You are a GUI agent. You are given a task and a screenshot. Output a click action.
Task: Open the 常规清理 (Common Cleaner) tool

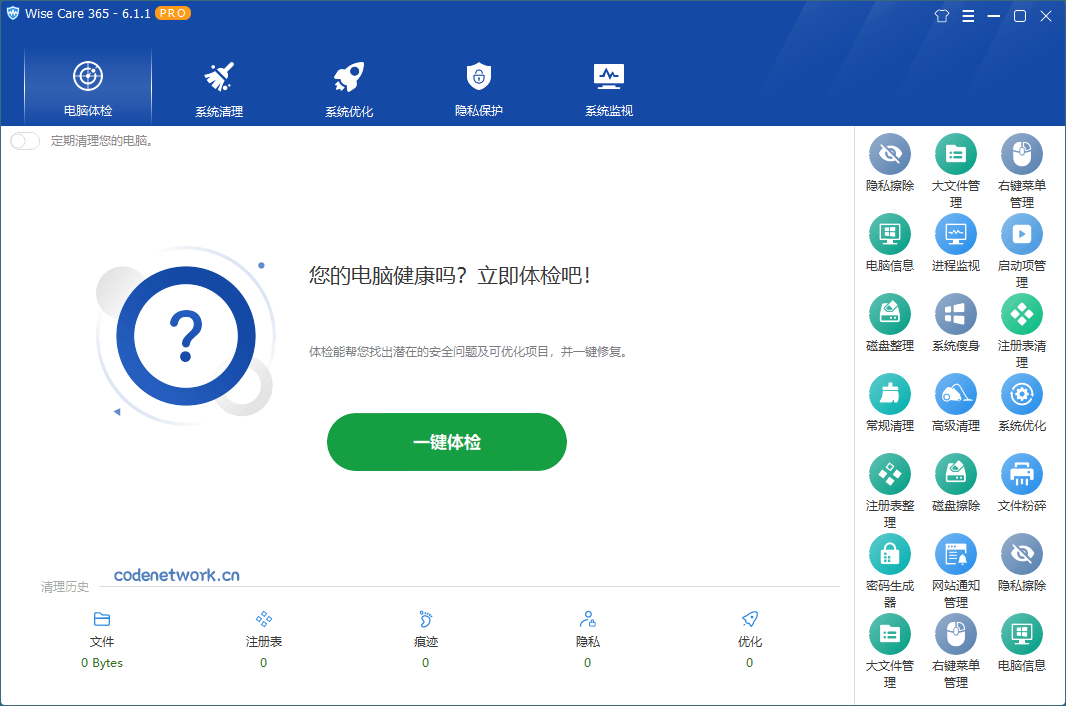[x=890, y=394]
